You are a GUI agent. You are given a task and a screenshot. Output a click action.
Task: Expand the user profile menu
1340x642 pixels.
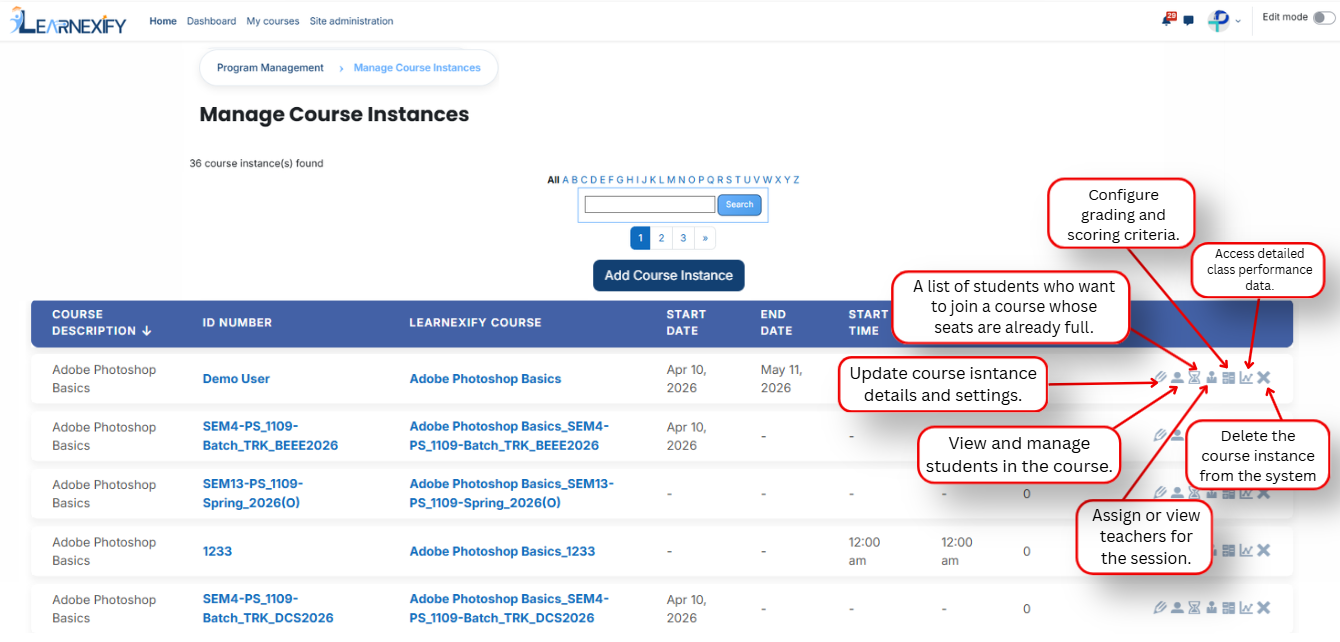(x=1225, y=20)
